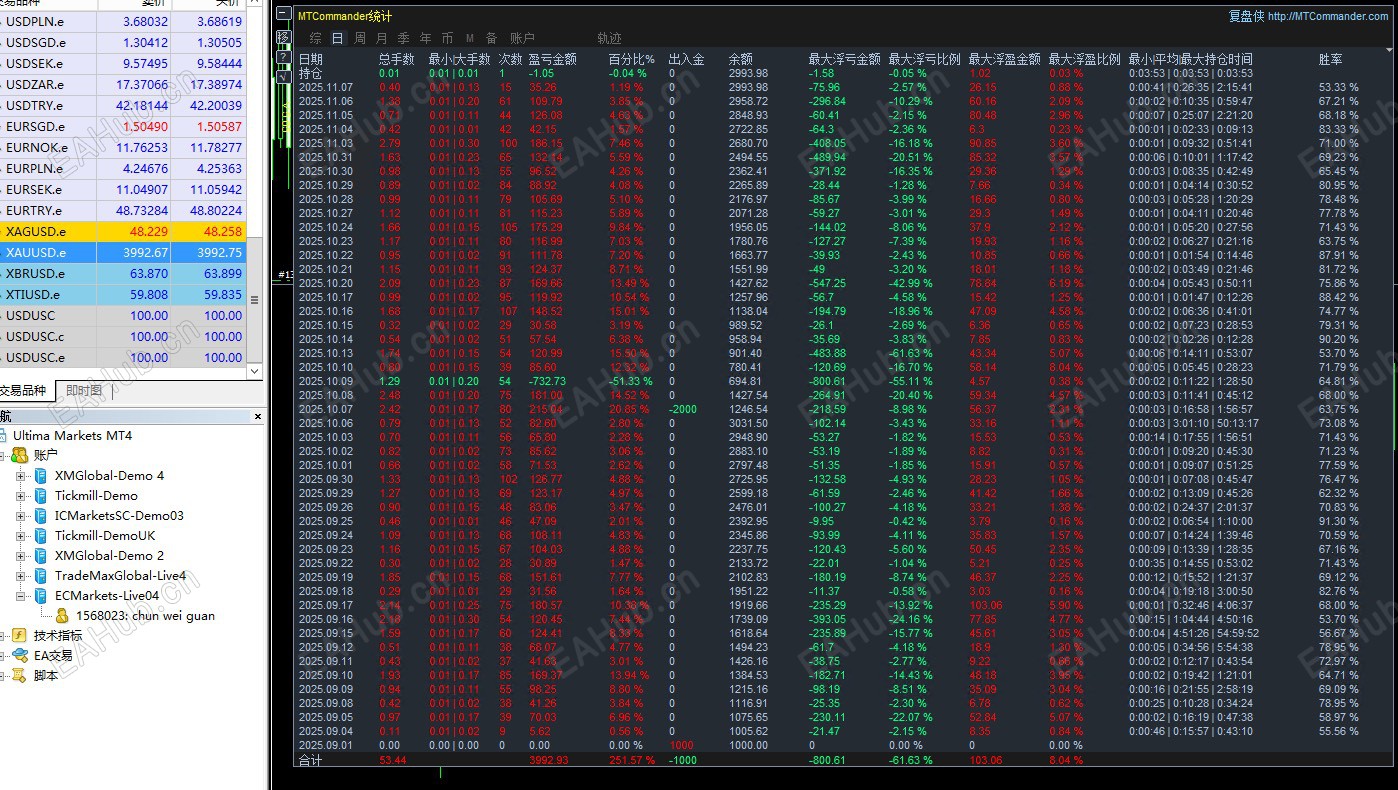Switch to the 即时图 tick chart tab

click(84, 390)
